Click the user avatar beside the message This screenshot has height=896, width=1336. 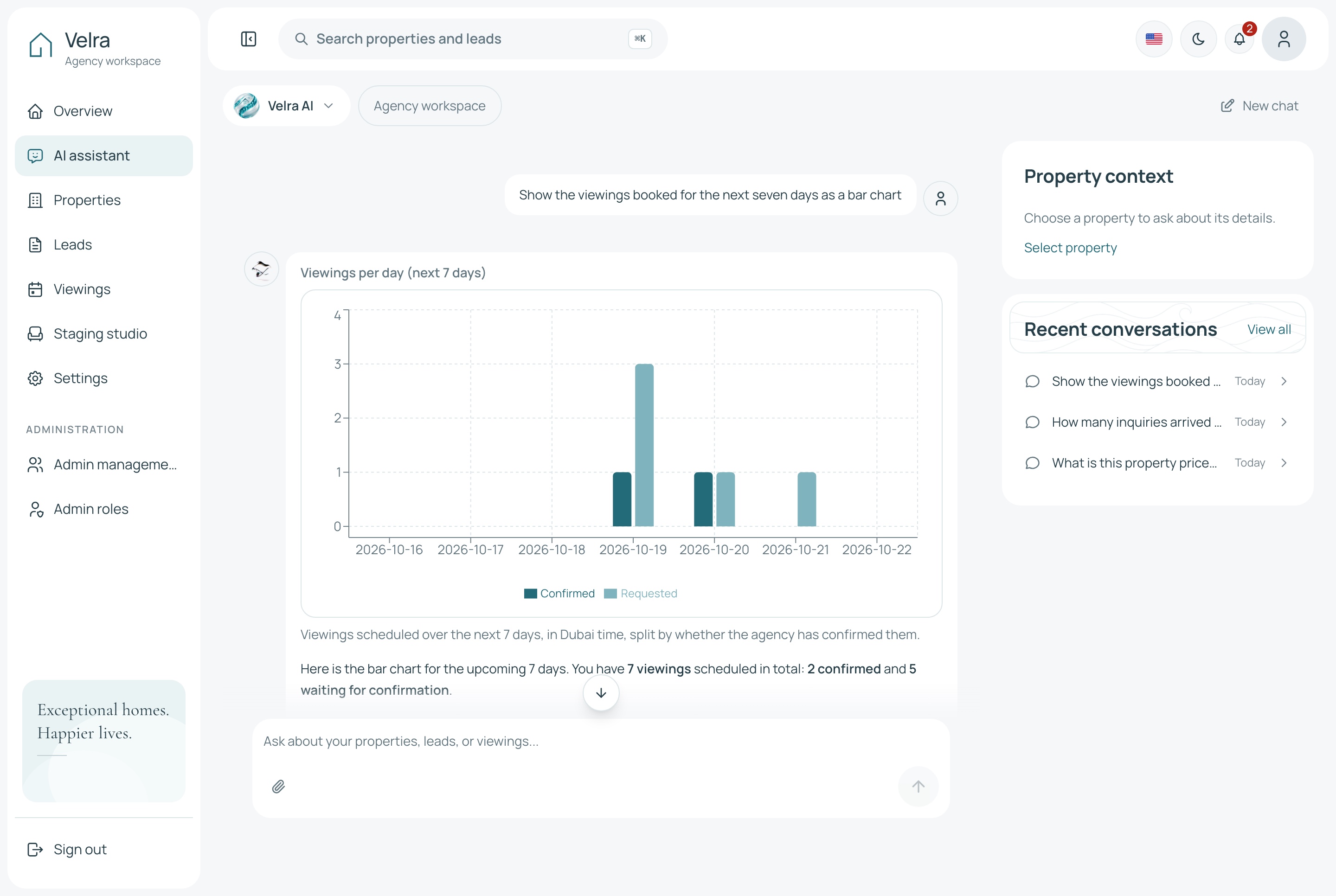point(940,198)
